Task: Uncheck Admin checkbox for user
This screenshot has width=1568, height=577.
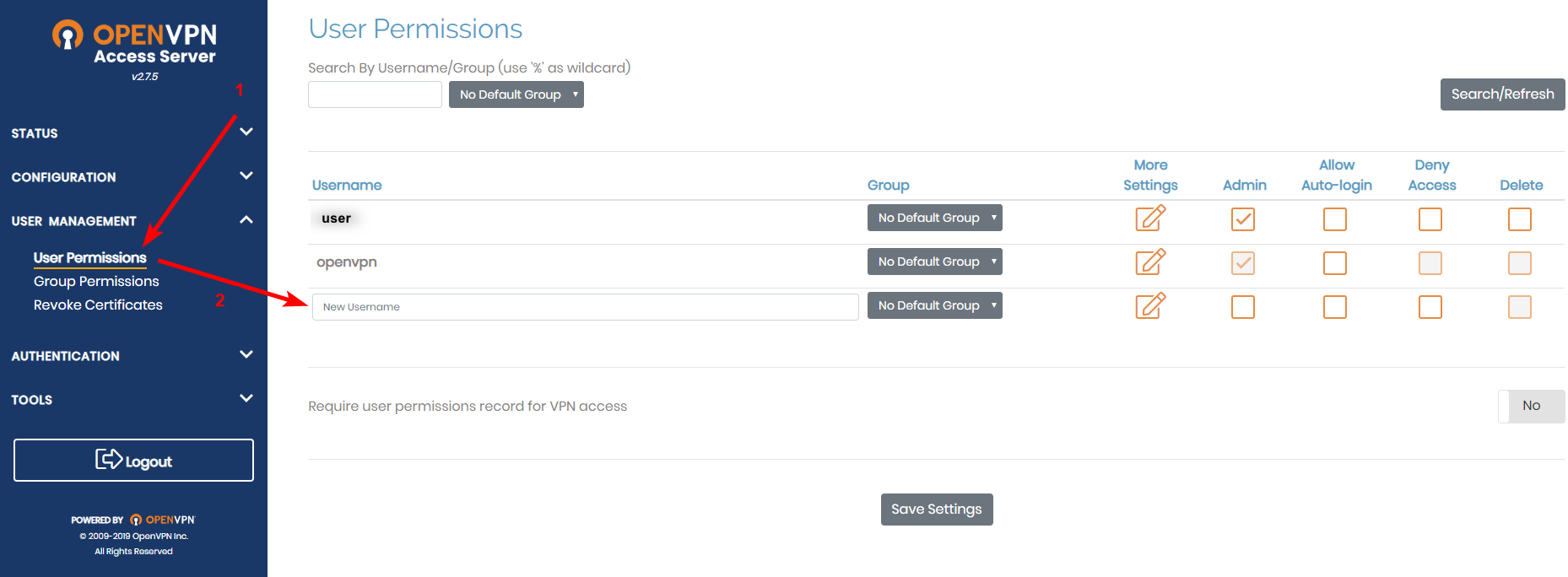Action: (x=1243, y=219)
